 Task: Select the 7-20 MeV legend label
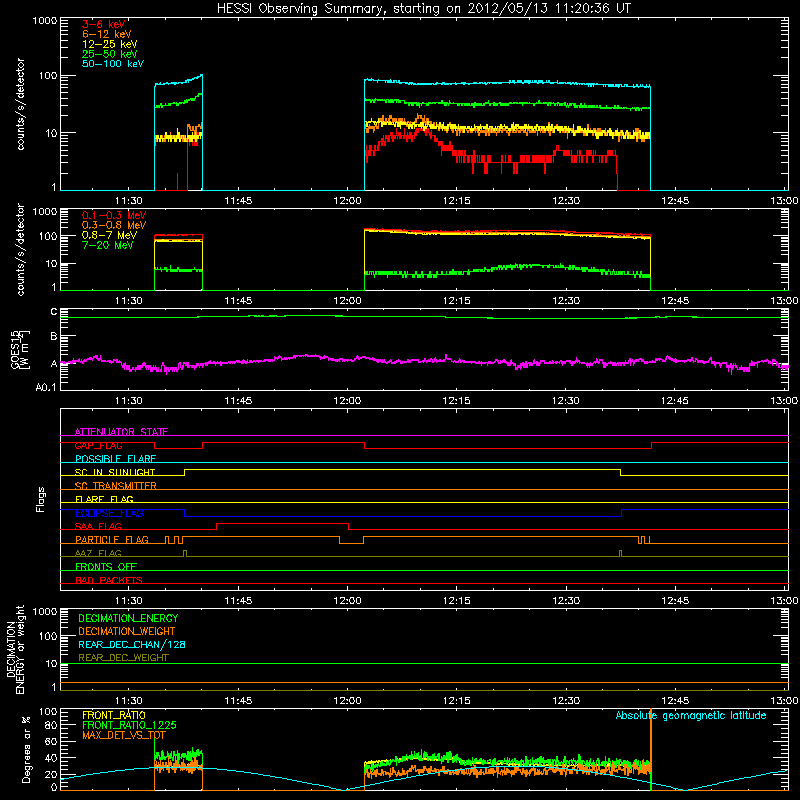(x=108, y=245)
